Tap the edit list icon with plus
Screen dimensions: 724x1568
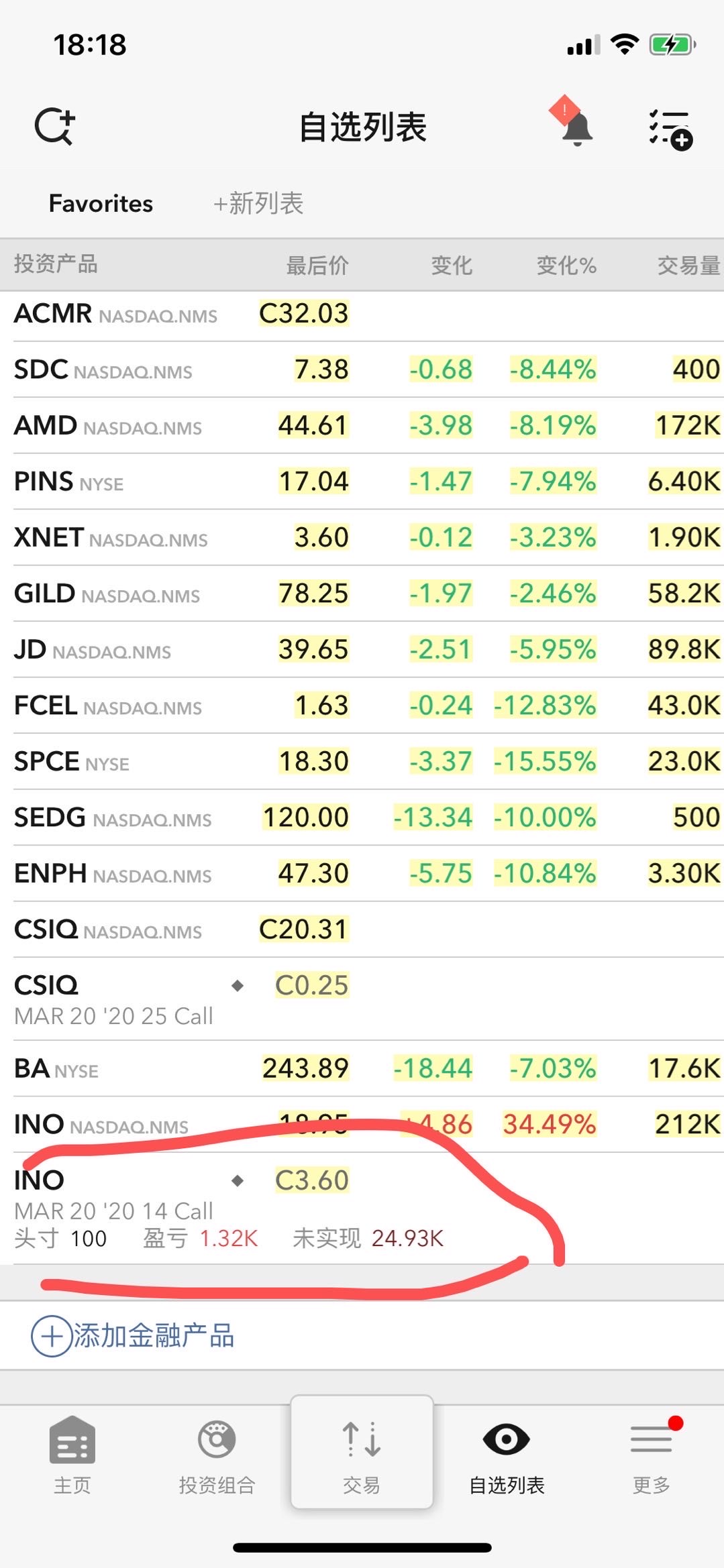coord(670,129)
